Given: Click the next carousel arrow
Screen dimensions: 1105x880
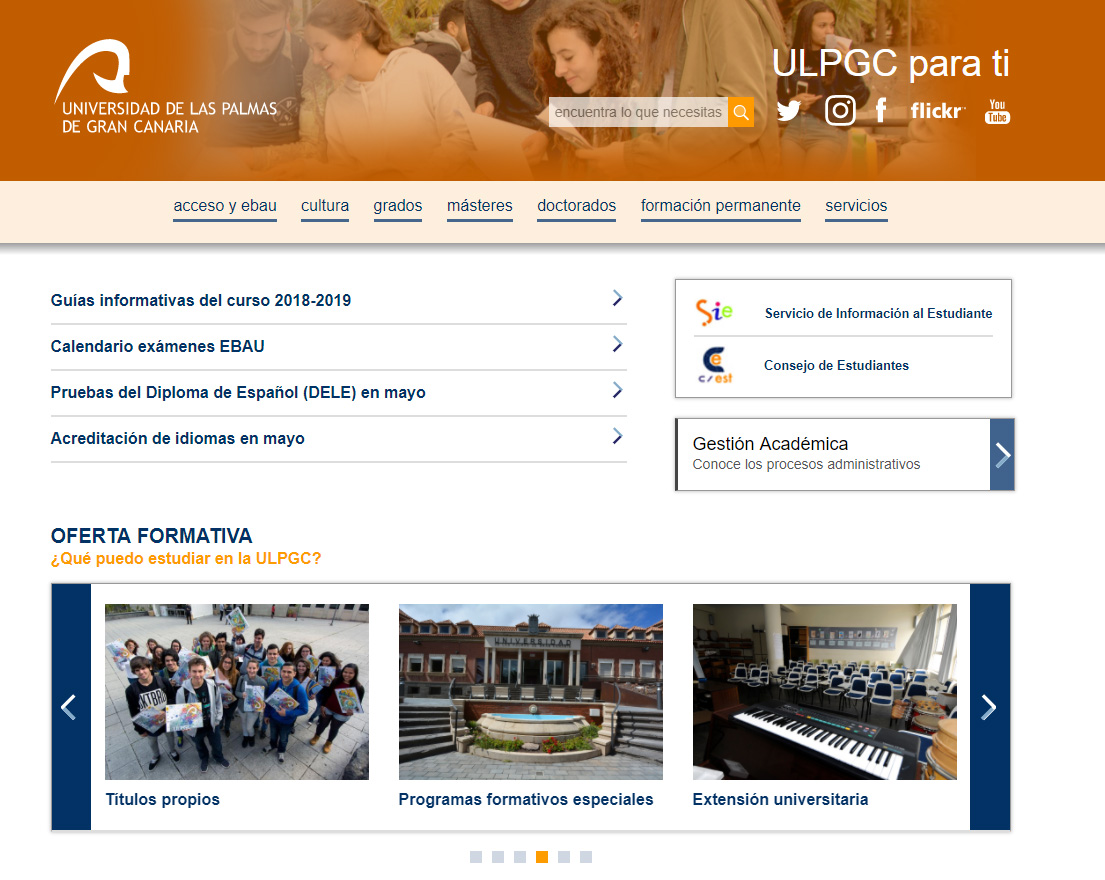Looking at the screenshot, I should pyautogui.click(x=988, y=707).
